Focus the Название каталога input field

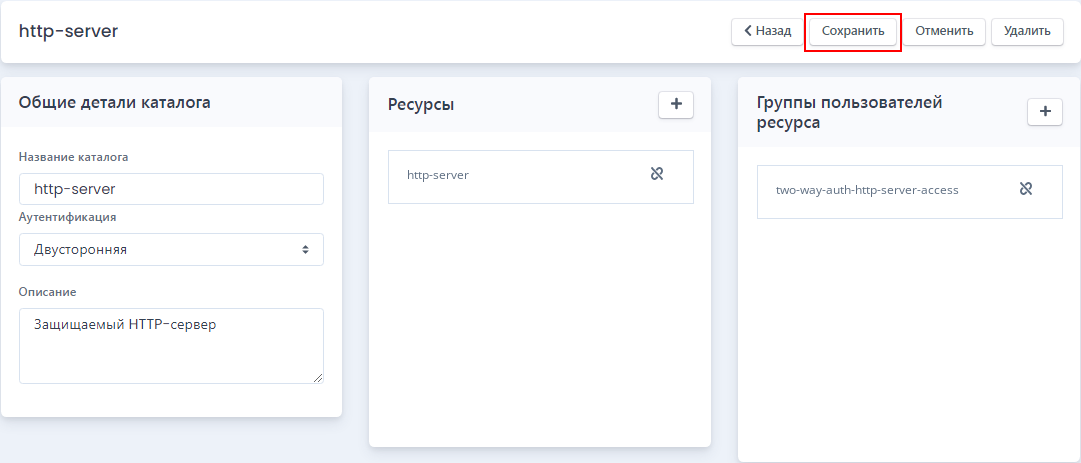click(171, 189)
